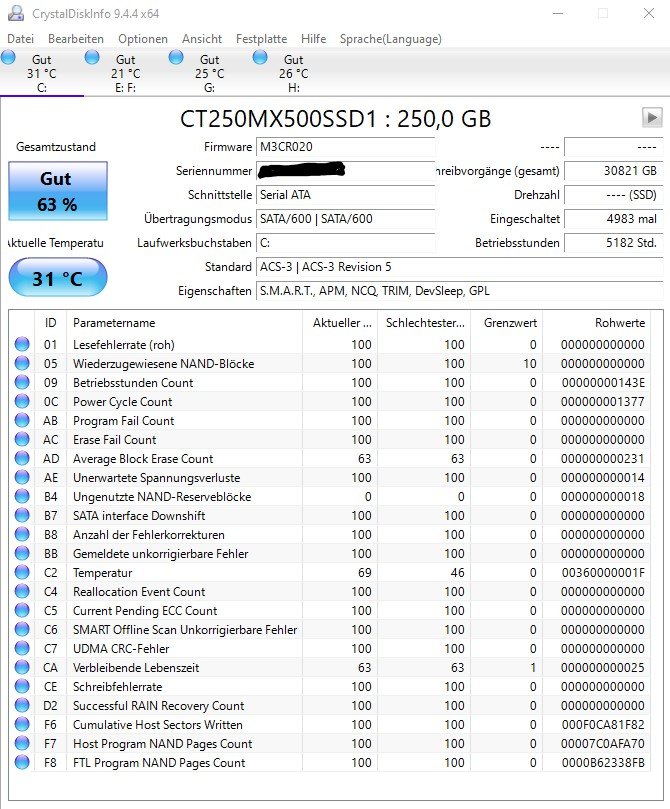The height and width of the screenshot is (809, 670).
Task: Click raw value 00360000001F in Temperatur row
Action: 603,573
